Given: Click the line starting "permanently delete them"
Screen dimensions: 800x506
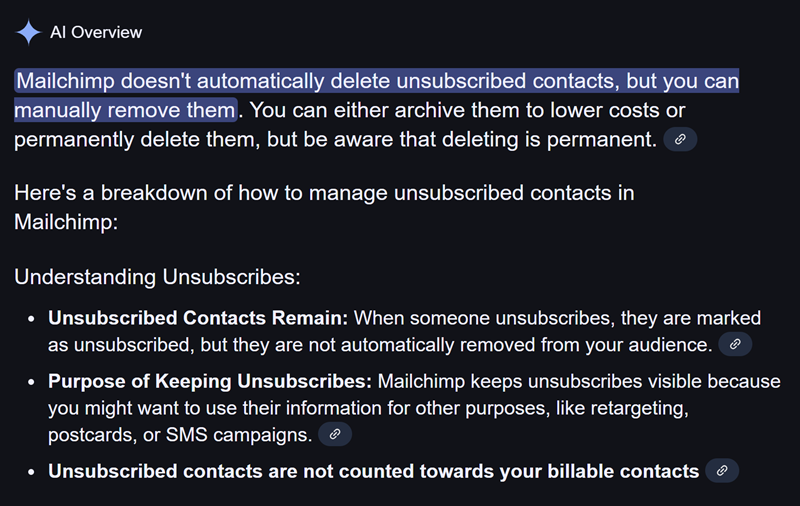Looking at the screenshot, I should [335, 139].
